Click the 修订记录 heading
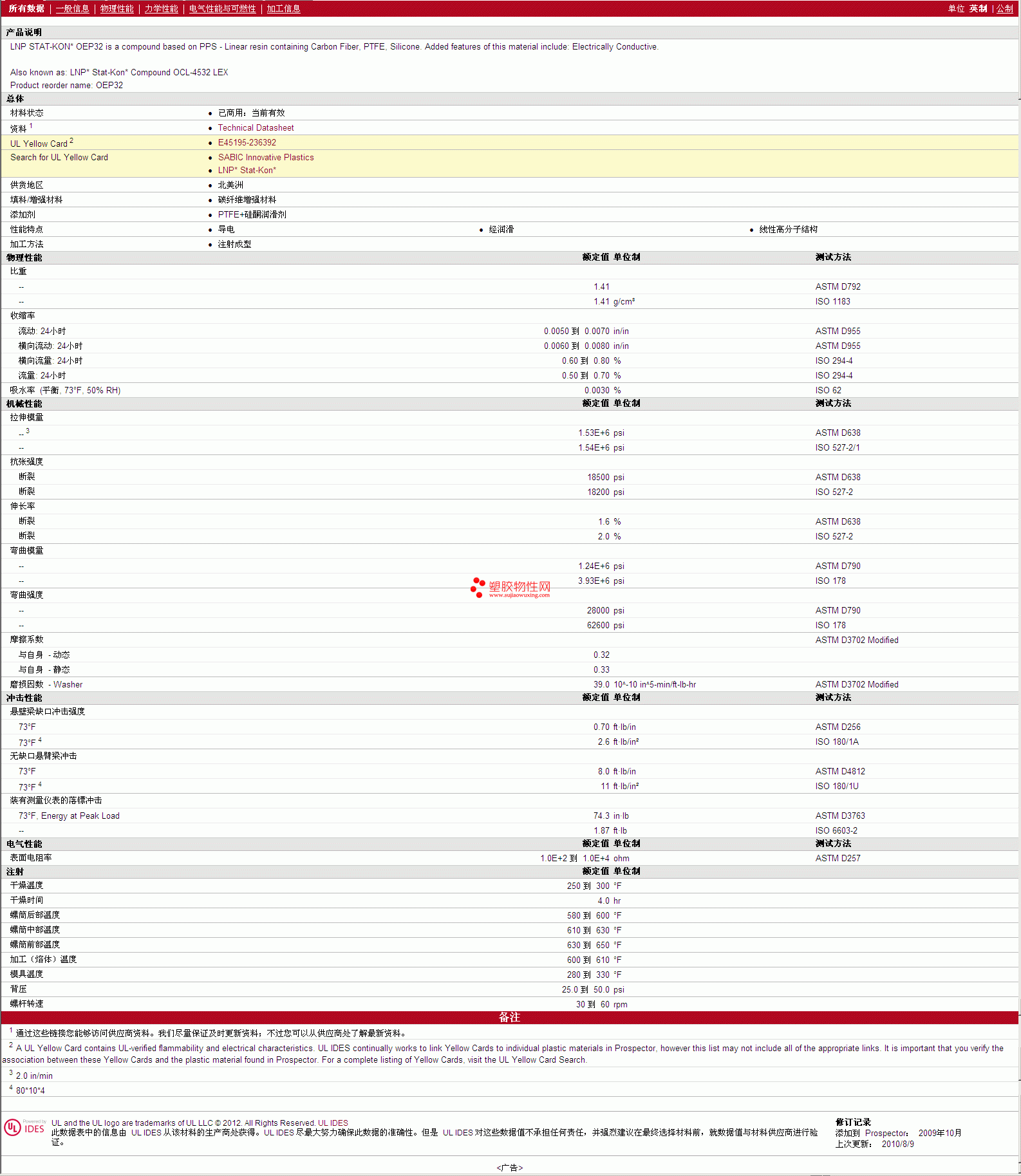 click(853, 1123)
